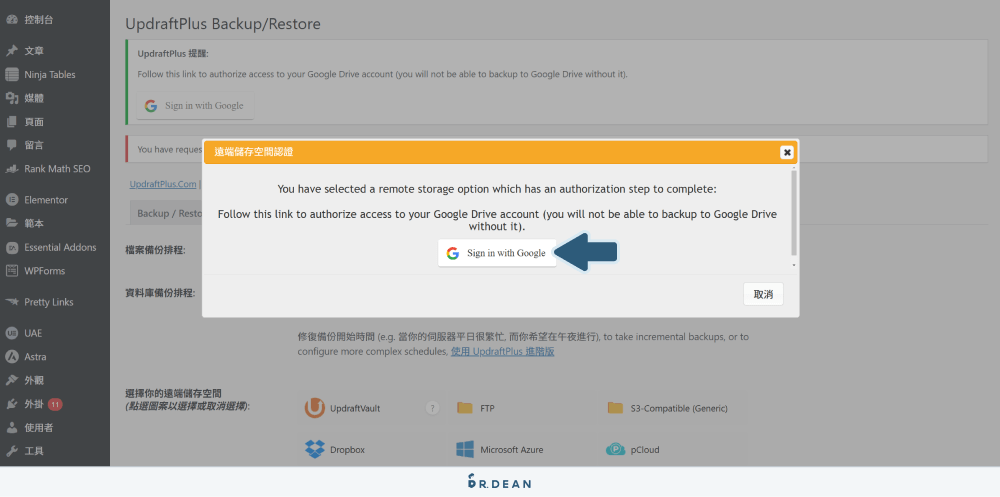Select UpdraftVault remote storage icon
Image resolution: width=1000 pixels, height=497 pixels.
point(314,408)
